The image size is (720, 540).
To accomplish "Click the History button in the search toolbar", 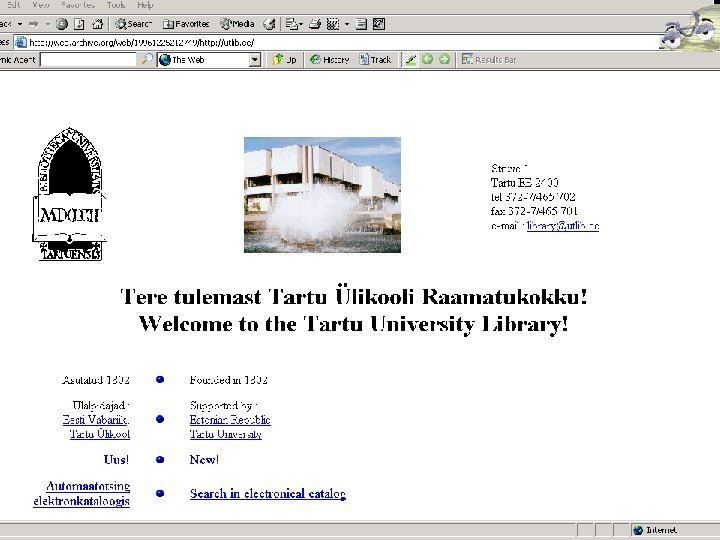I will click(x=330, y=60).
